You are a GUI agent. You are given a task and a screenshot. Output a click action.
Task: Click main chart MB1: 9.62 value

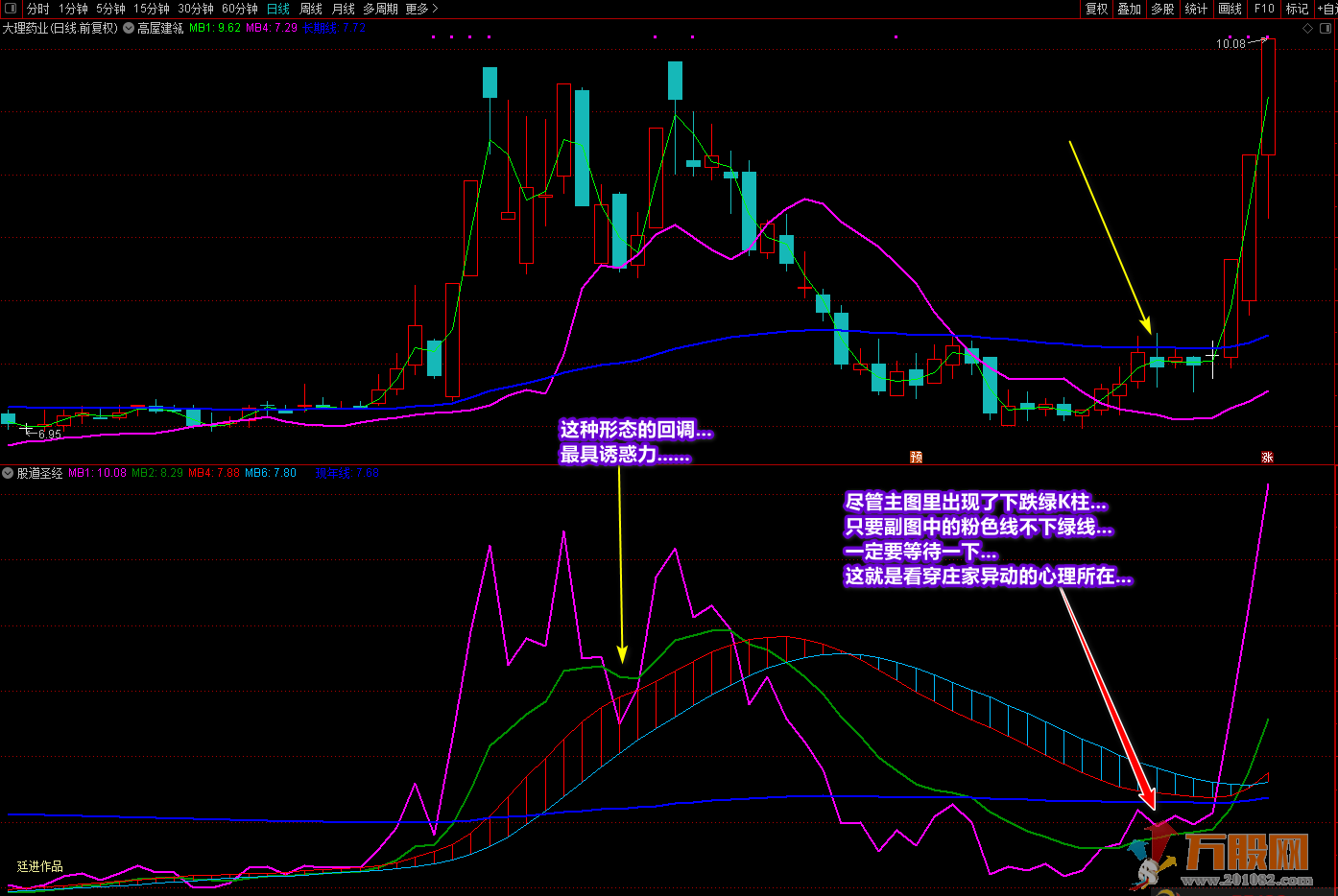click(x=215, y=29)
